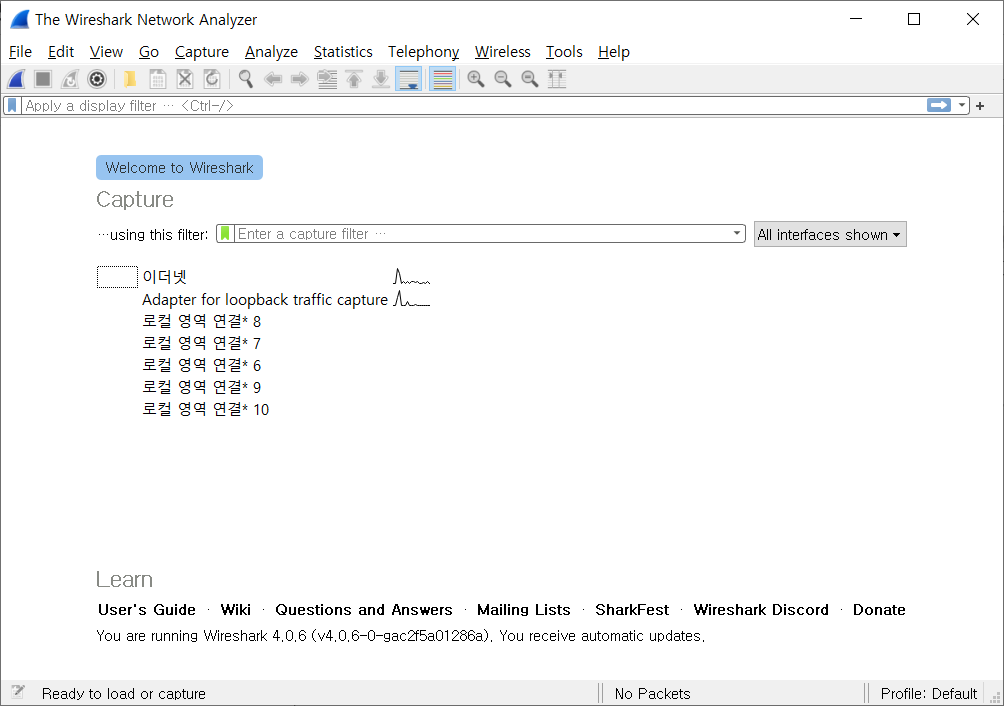Open the View menu

(x=106, y=52)
